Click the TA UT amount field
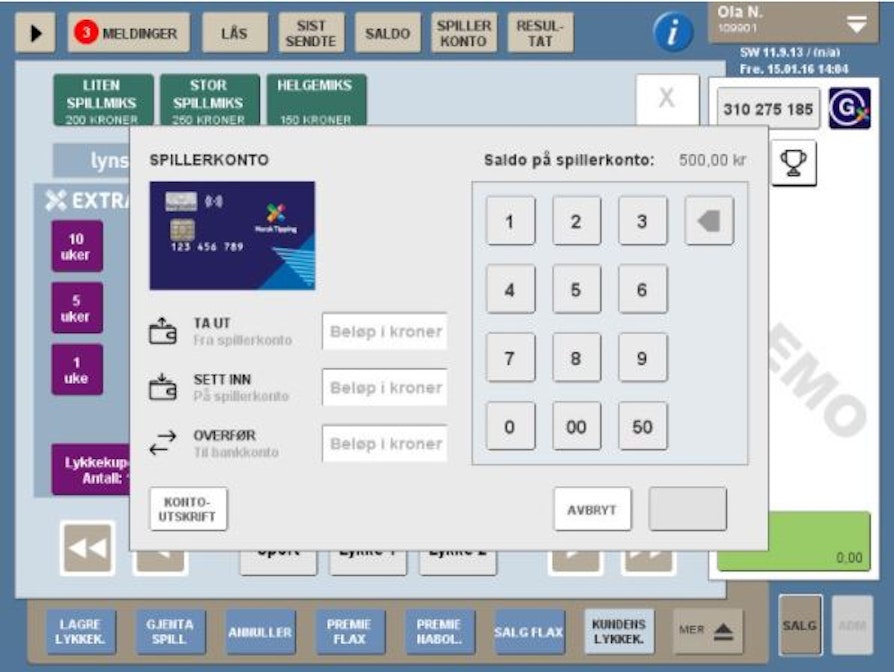Image resolution: width=894 pixels, height=672 pixels. pos(385,332)
